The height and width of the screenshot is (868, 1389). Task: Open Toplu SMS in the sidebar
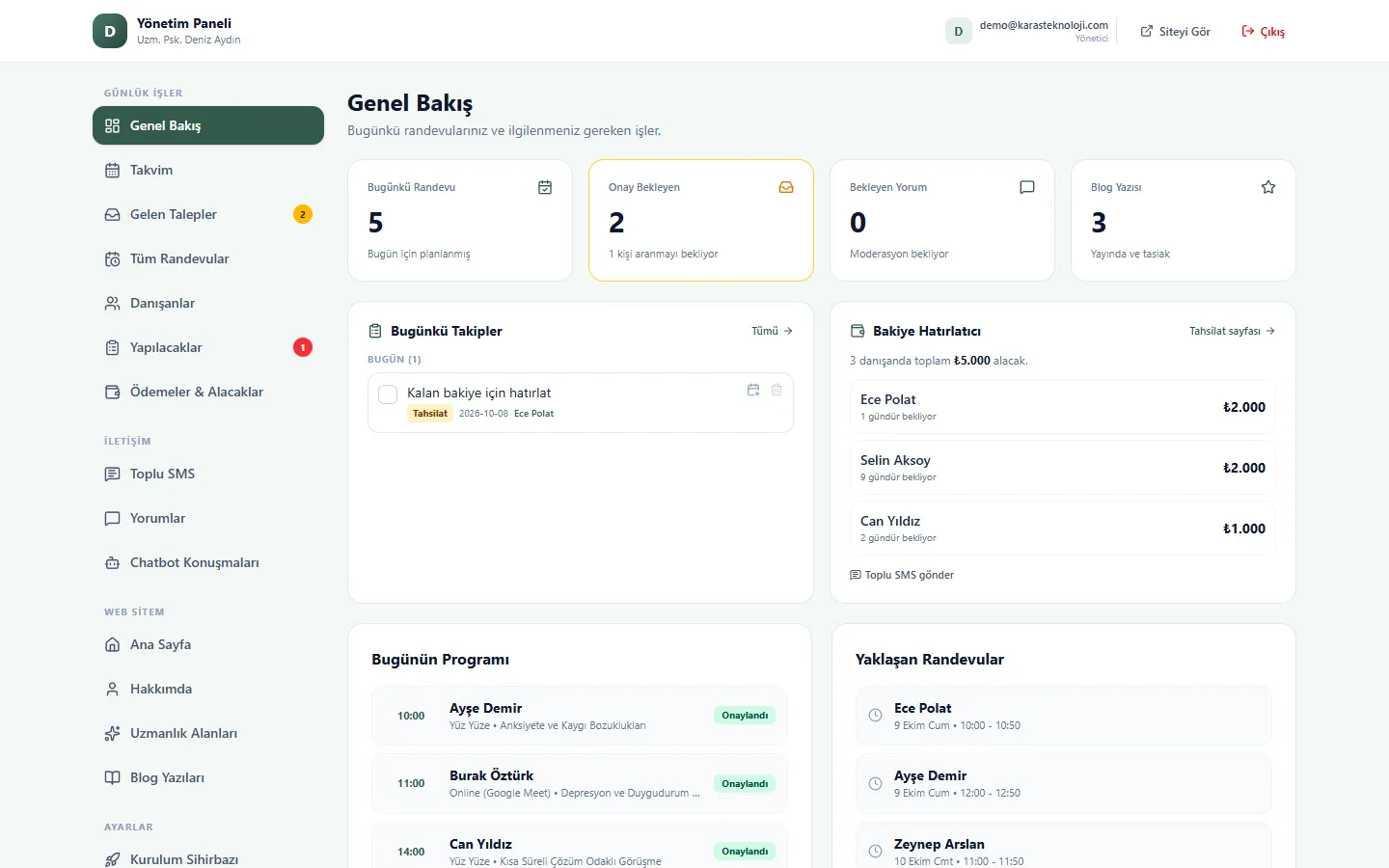[208, 474]
